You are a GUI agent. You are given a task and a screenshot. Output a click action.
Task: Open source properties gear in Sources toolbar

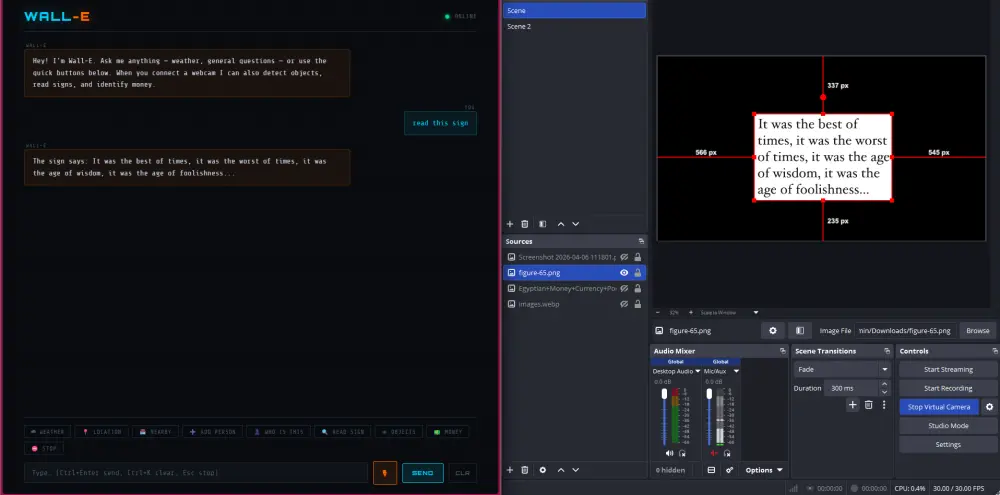(543, 470)
